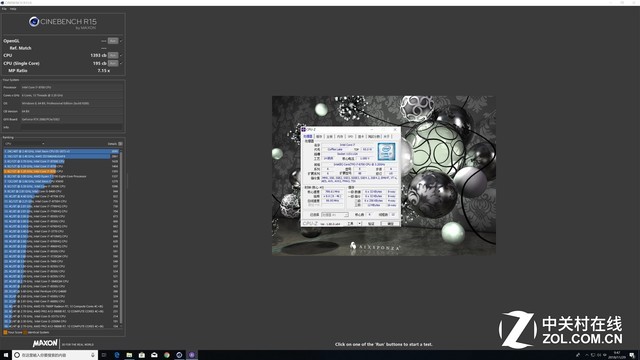Viewport: 640px width, 360px height.
Task: Click the Details button in Ranking panel
Action: [x=115, y=144]
